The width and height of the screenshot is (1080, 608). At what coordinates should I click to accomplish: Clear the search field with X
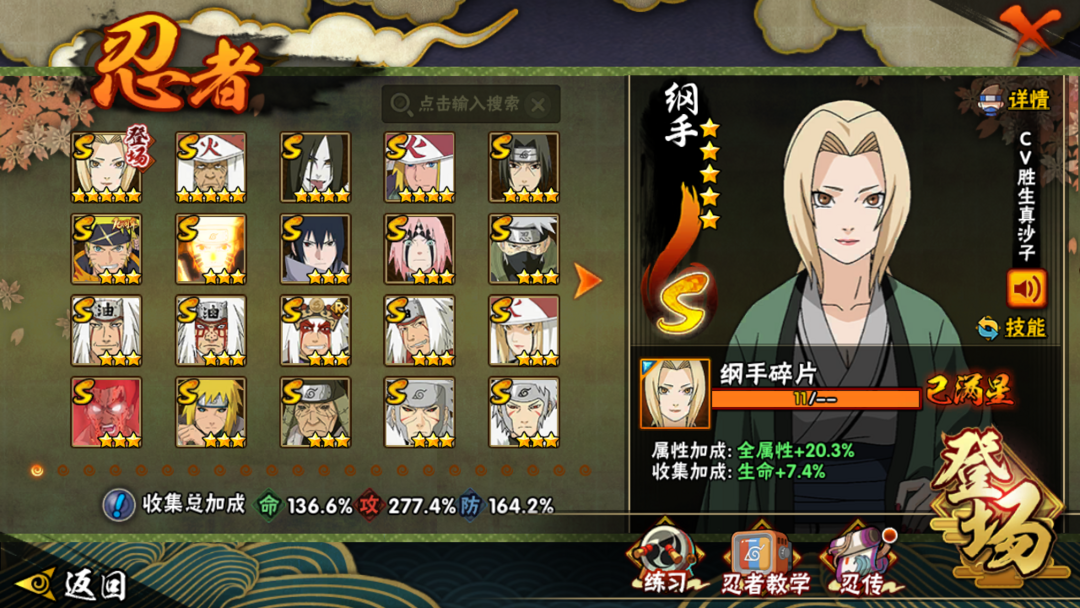click(538, 105)
